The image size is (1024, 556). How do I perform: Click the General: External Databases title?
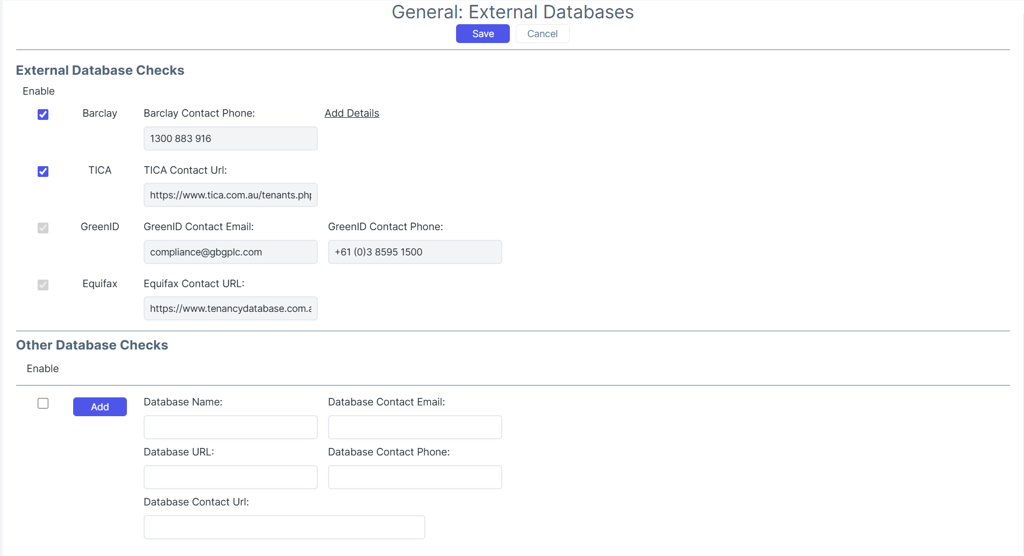pos(513,12)
